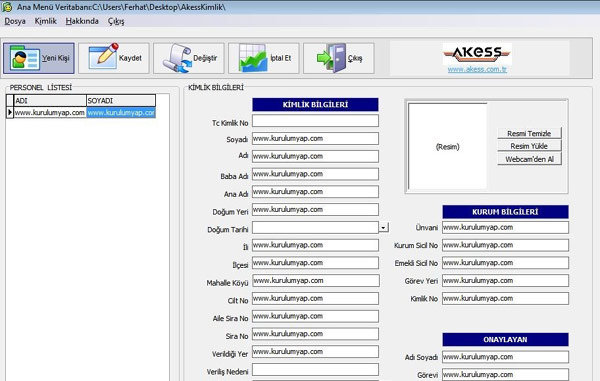Click the Adı input field
This screenshot has height=381, width=600.
315,156
